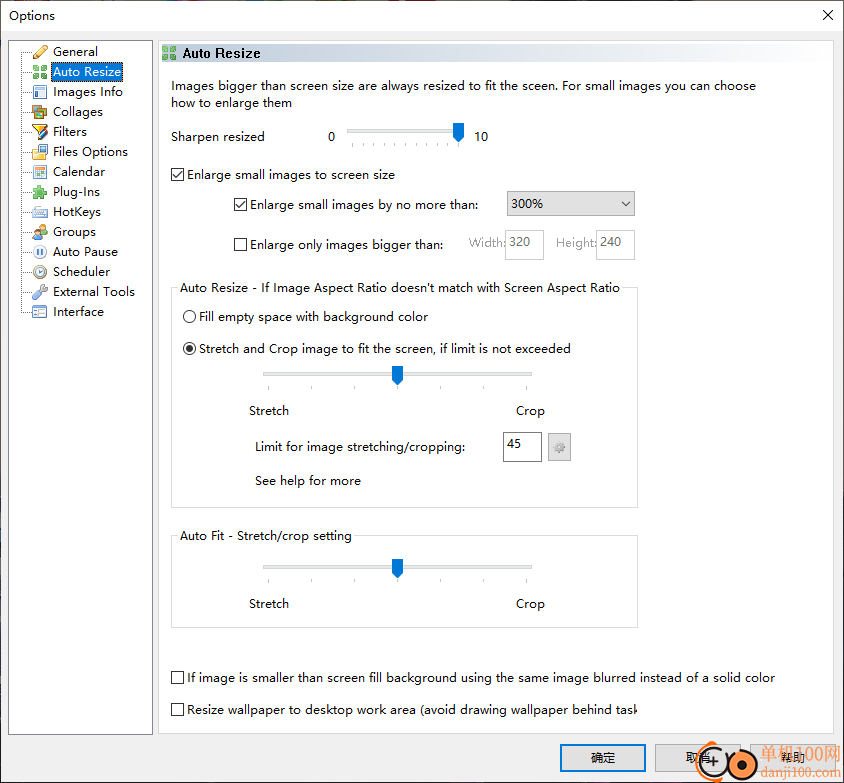Click the Plug-Ins puzzle piece icon
844x783 pixels.
(x=40, y=192)
